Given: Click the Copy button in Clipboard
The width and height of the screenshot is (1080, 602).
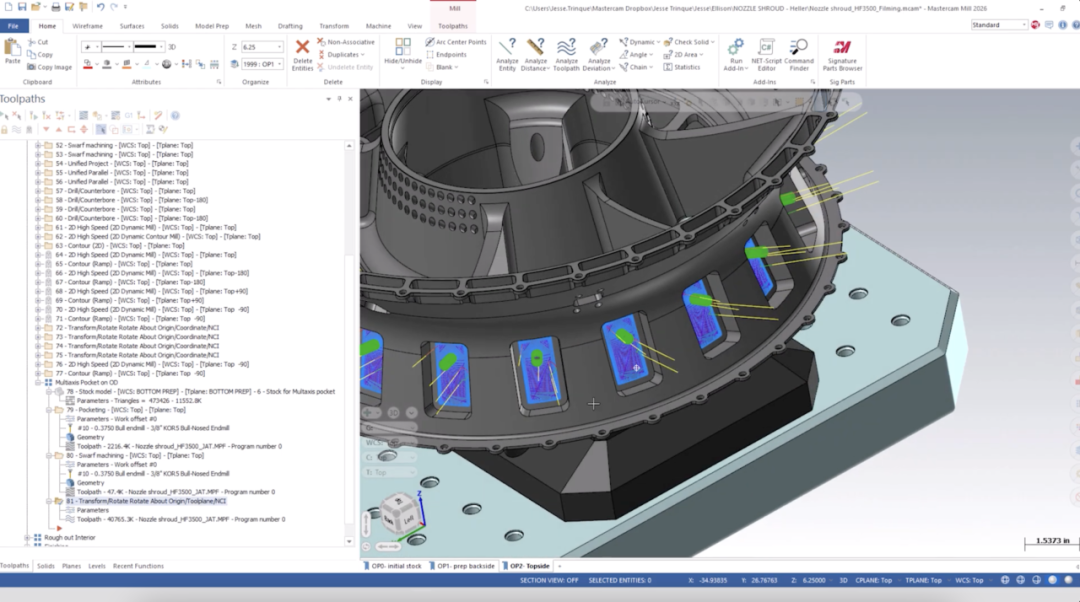Looking at the screenshot, I should 40,54.
